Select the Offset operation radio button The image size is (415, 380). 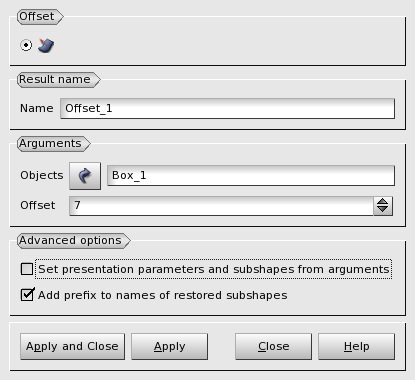click(26, 45)
